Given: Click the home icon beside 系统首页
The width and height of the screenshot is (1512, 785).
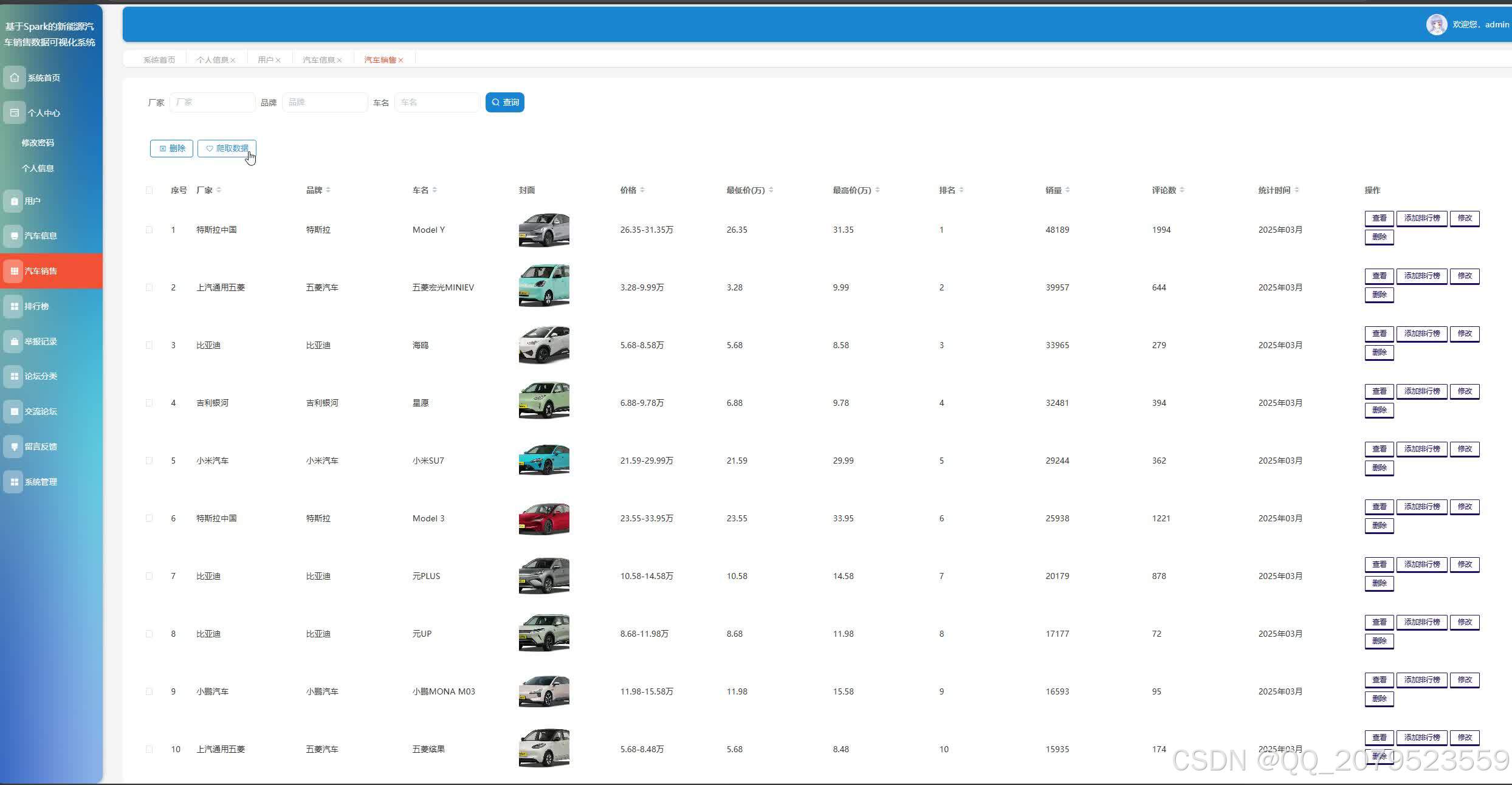Looking at the screenshot, I should [15, 78].
